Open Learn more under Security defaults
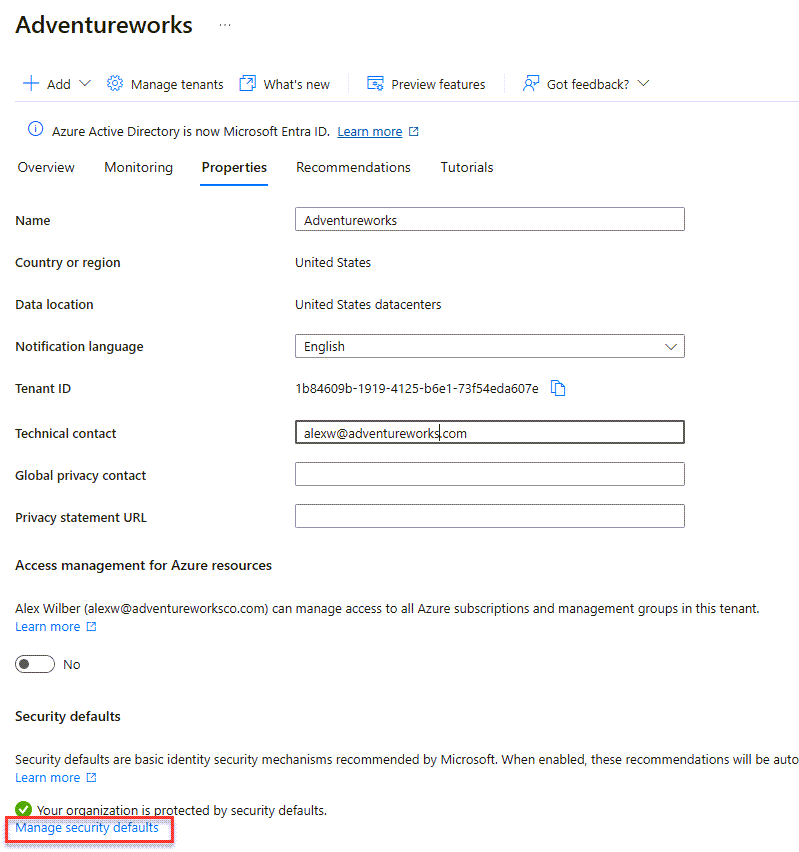The height and width of the screenshot is (852, 799). [x=47, y=778]
